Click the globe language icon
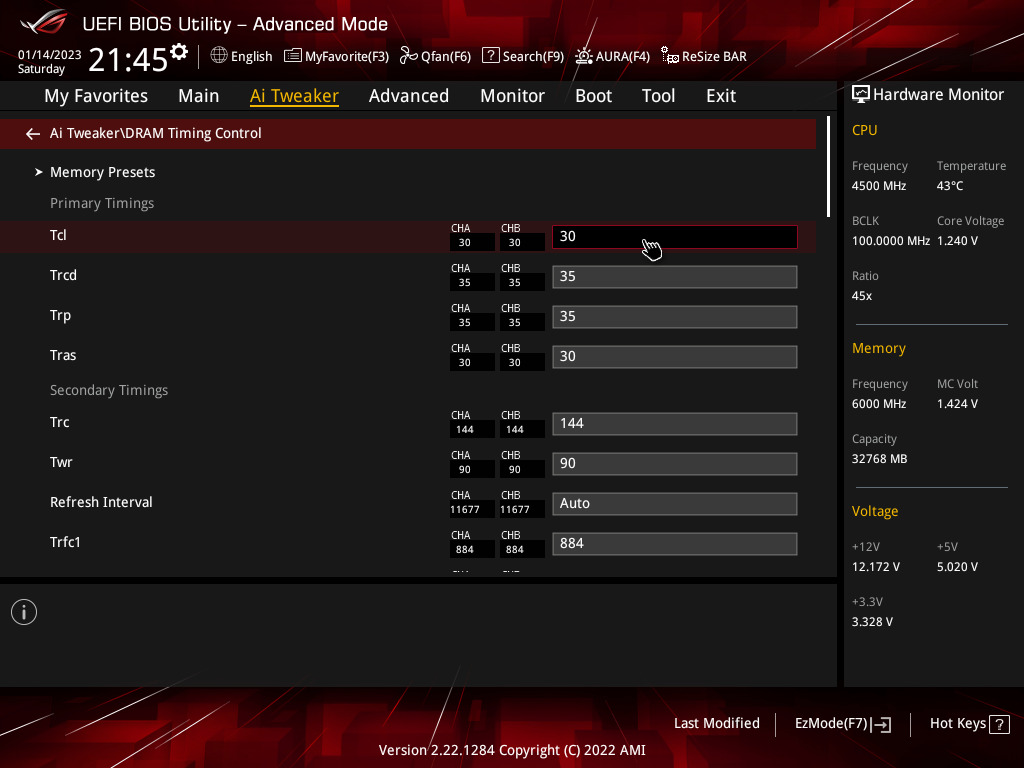 click(219, 56)
